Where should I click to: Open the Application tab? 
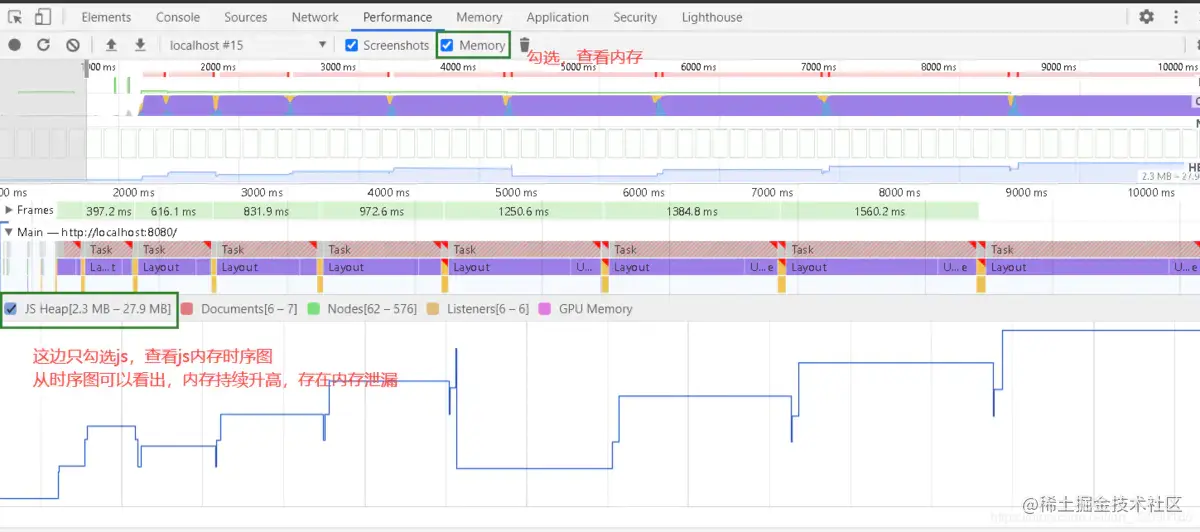click(558, 17)
